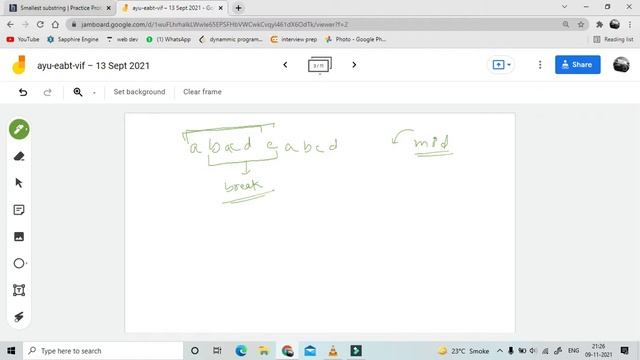Open the Photo - Google Photos bookmark
The image size is (640, 360).
(x=355, y=39)
